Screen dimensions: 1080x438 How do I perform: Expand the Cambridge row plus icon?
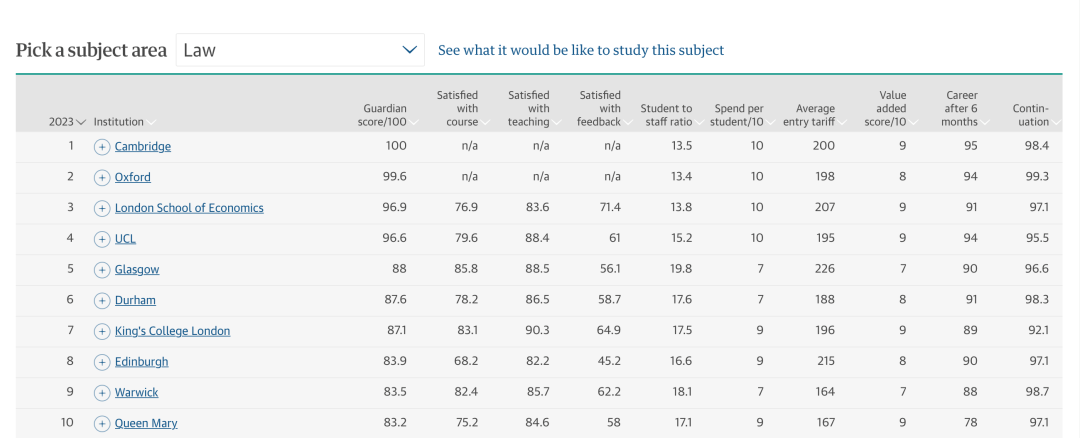102,147
